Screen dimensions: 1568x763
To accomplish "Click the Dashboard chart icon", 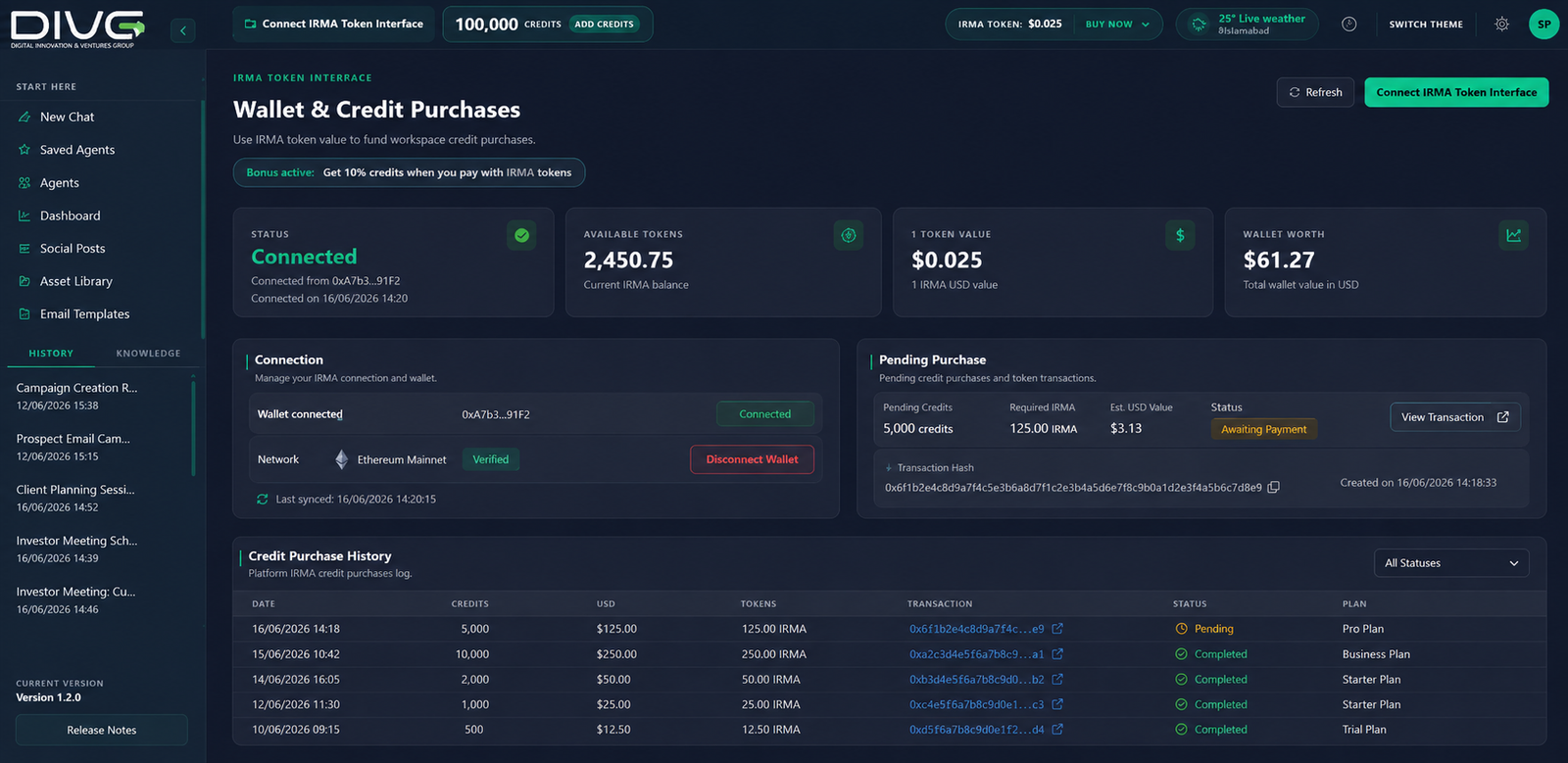I will point(24,215).
